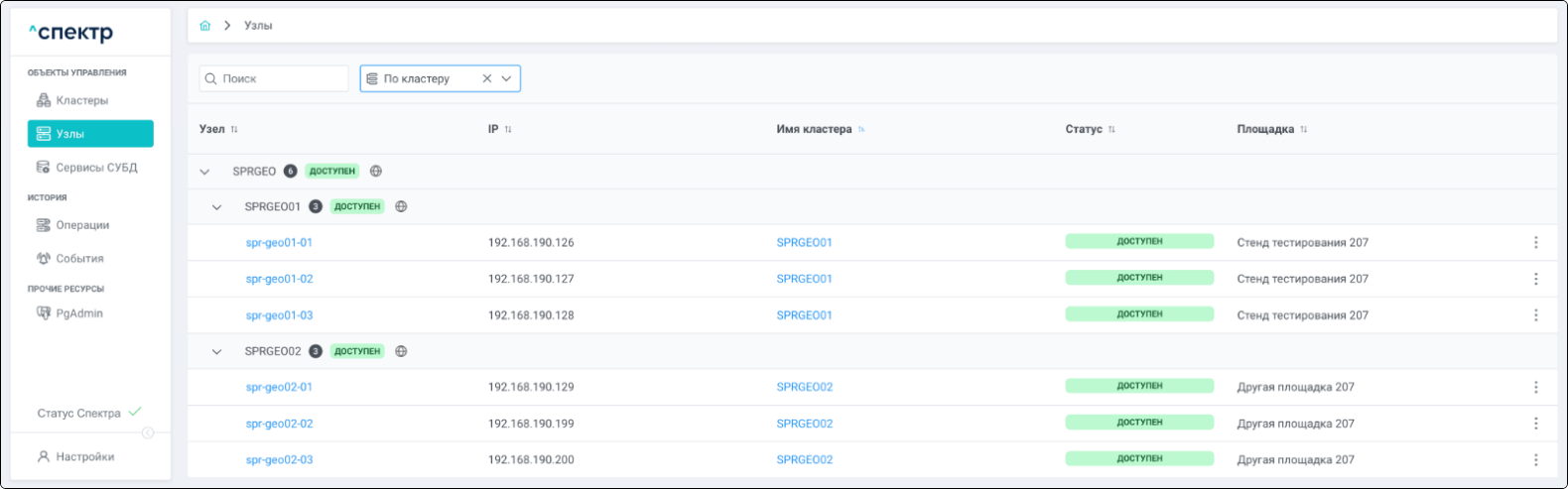Image resolution: width=1568 pixels, height=489 pixels.
Task: Open node spr-geo02-03
Action: pos(279,460)
